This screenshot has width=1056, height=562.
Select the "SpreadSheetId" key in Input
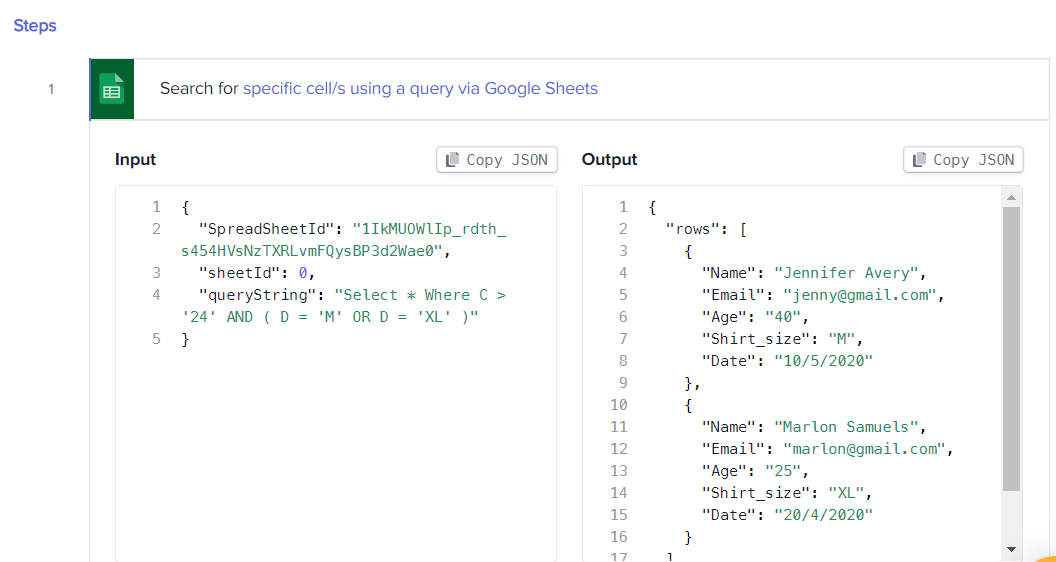pyautogui.click(x=267, y=229)
